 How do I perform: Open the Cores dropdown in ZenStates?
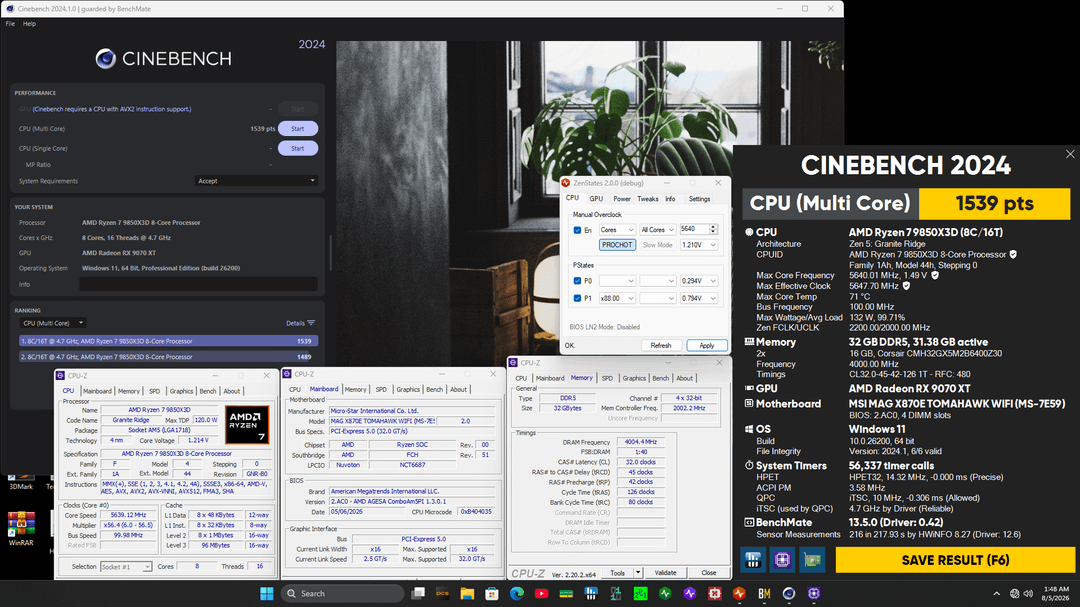click(616, 230)
